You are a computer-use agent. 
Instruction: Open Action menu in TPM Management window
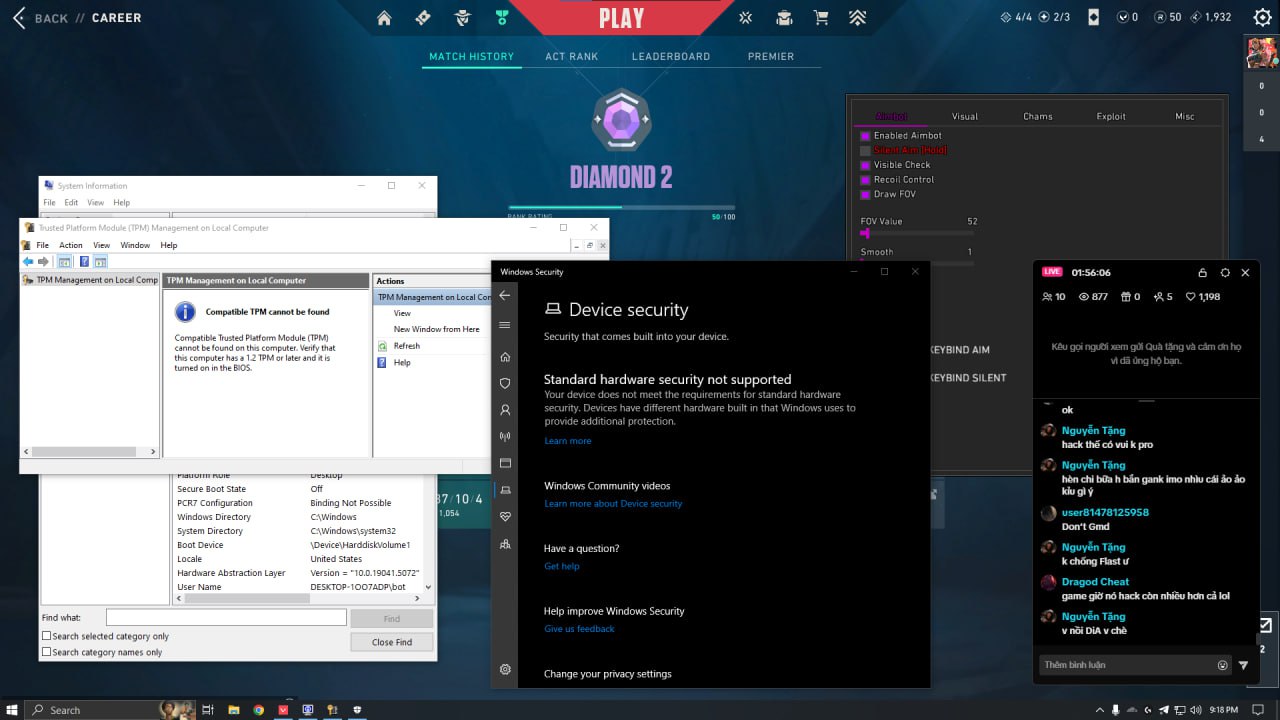[x=71, y=245]
